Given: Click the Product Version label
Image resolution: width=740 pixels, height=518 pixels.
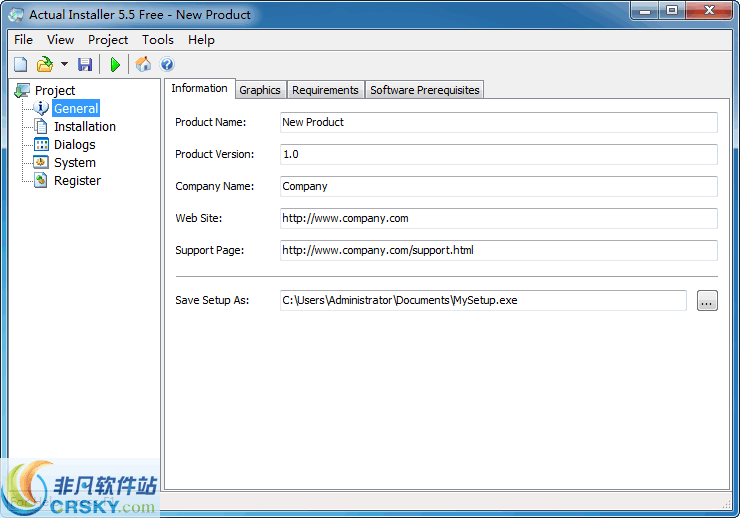Looking at the screenshot, I should point(214,154).
